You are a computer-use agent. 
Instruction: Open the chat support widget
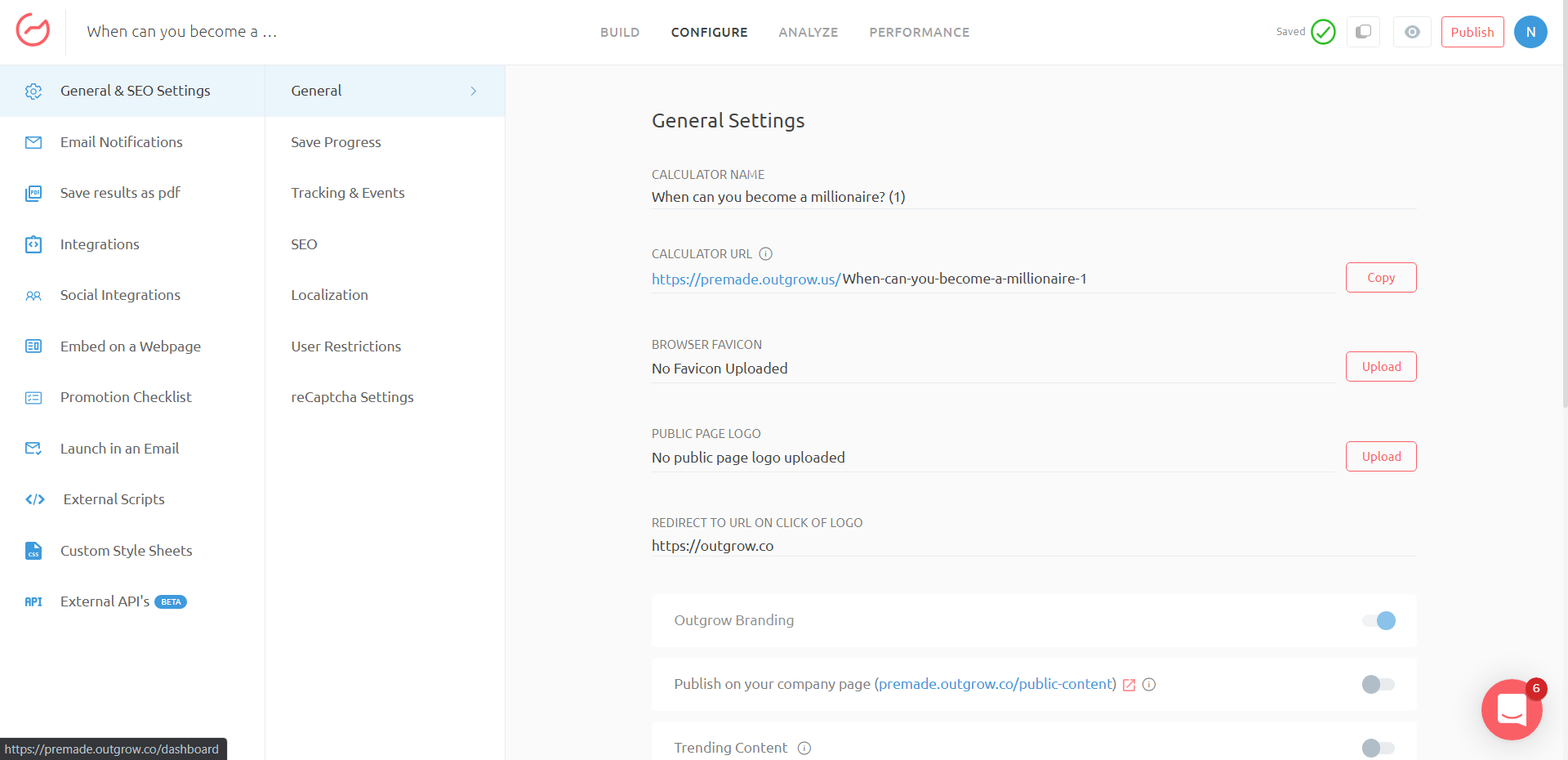(1512, 709)
